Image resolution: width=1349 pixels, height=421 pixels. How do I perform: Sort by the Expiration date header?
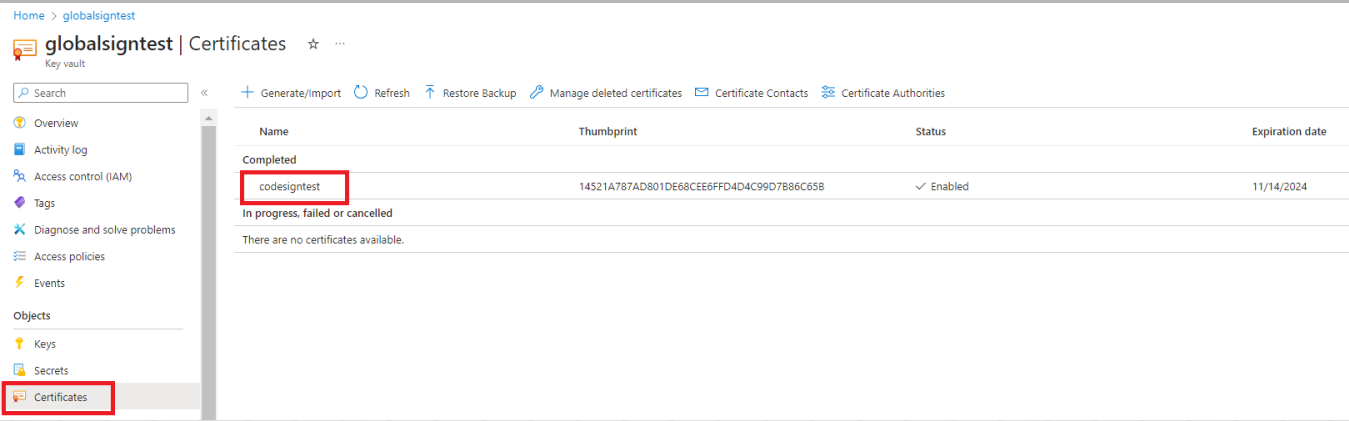coord(1289,132)
